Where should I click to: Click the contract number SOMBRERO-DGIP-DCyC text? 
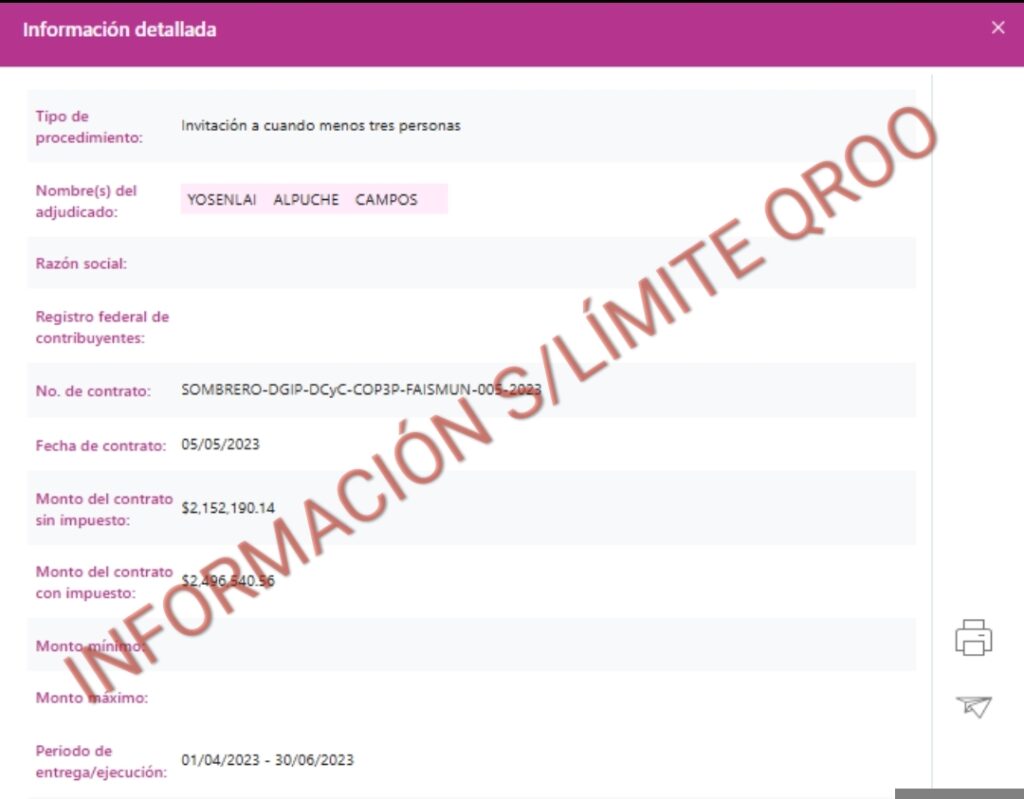point(360,390)
